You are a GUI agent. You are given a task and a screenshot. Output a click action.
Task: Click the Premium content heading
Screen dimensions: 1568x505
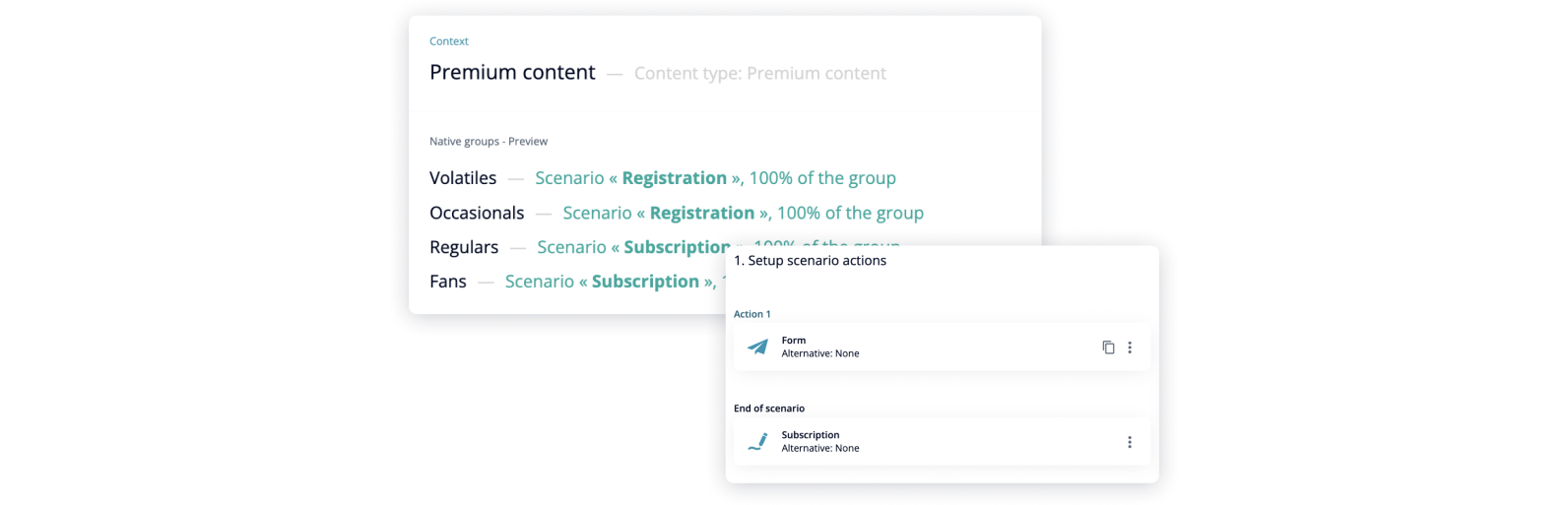point(512,72)
